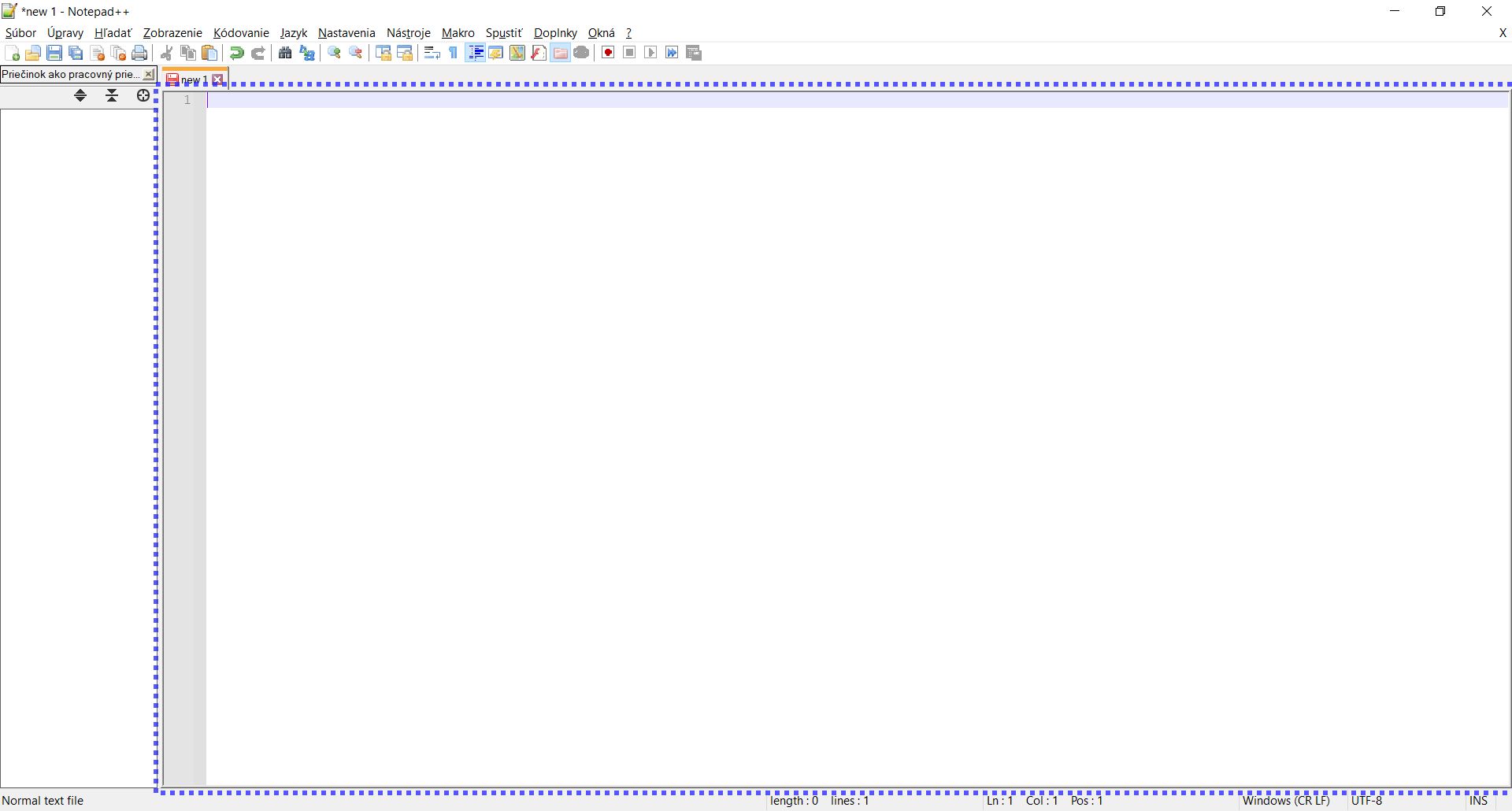Open the Makro menu
This screenshot has height=811, width=1512.
click(458, 33)
